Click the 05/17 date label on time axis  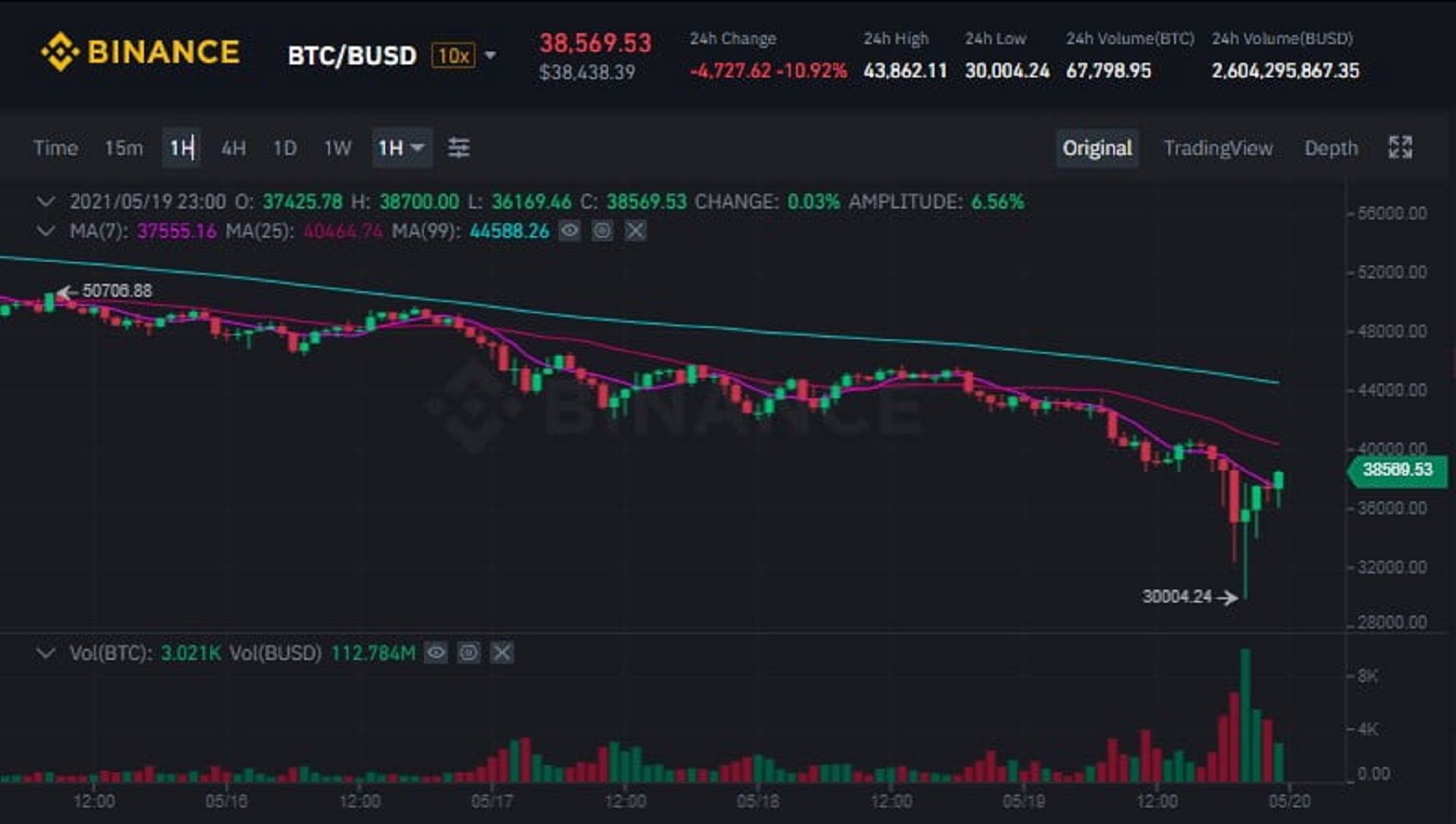point(492,801)
